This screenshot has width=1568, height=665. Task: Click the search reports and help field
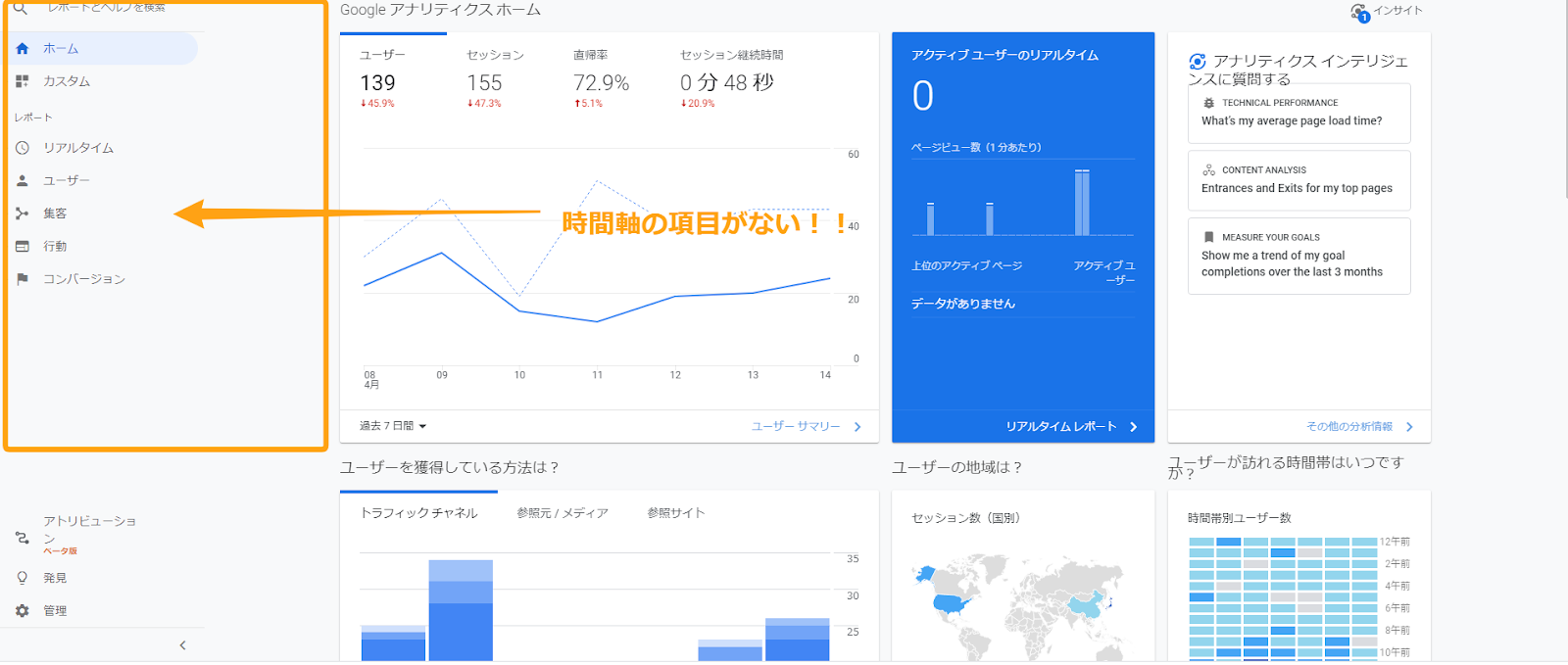pyautogui.click(x=107, y=7)
